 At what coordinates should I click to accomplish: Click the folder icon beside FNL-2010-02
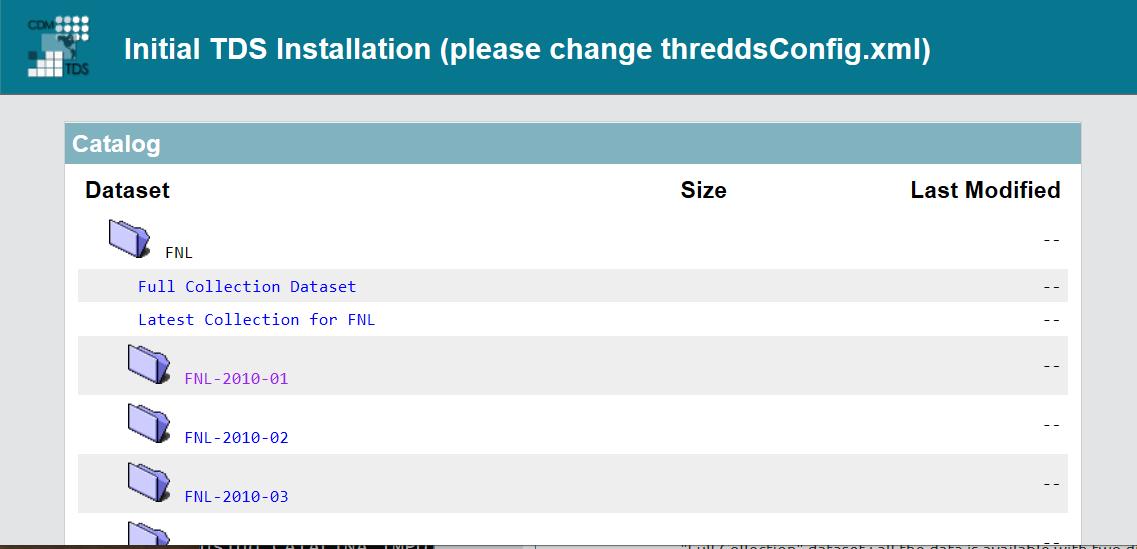(149, 423)
